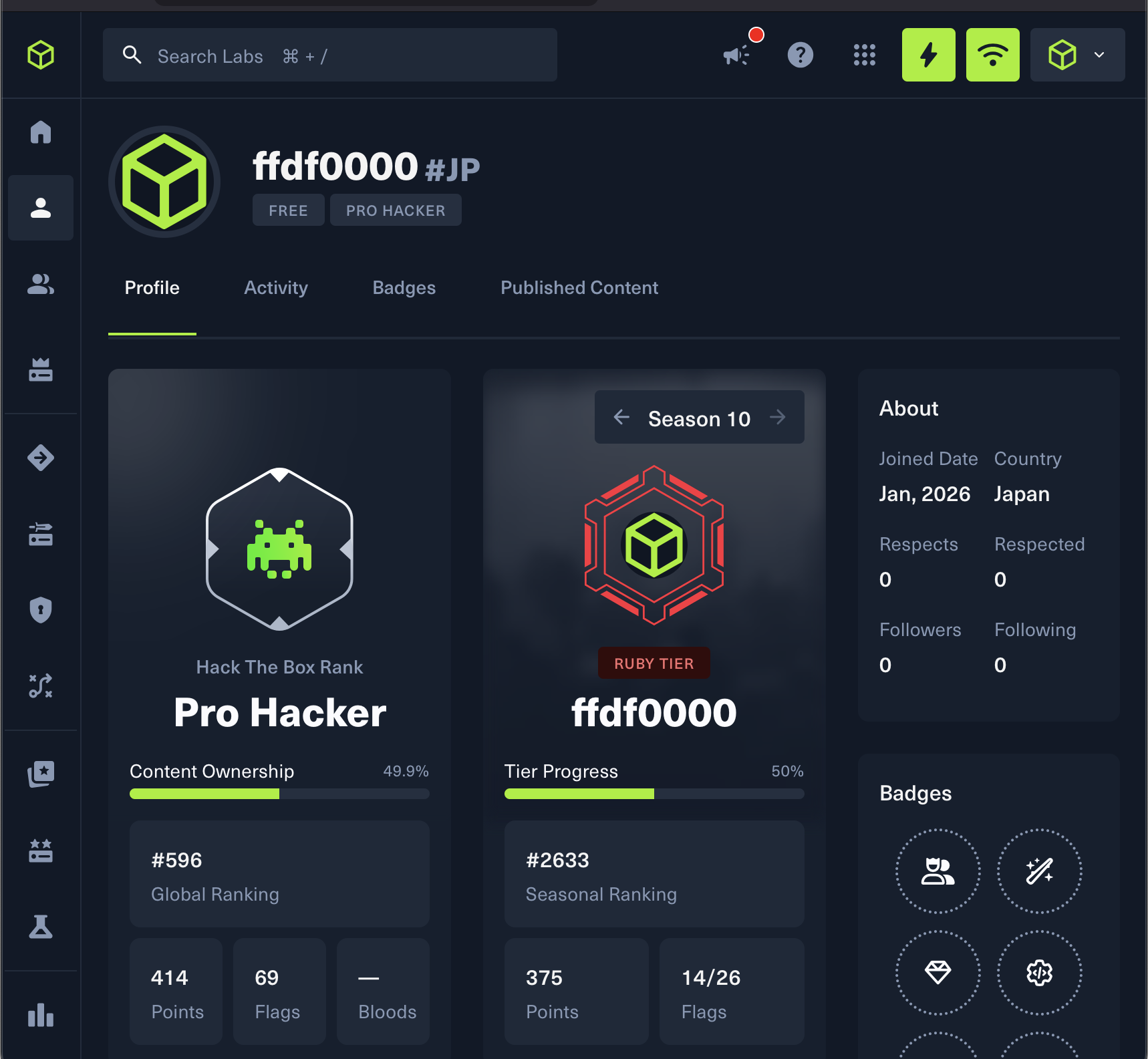
Task: Switch to the Published Content tab
Action: tap(579, 288)
